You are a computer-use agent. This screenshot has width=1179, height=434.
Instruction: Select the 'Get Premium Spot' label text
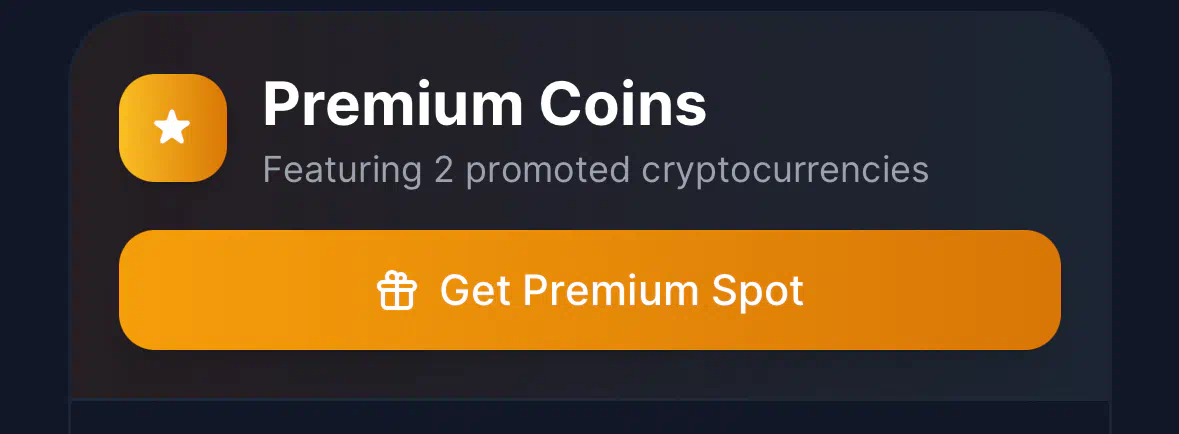pyautogui.click(x=622, y=290)
